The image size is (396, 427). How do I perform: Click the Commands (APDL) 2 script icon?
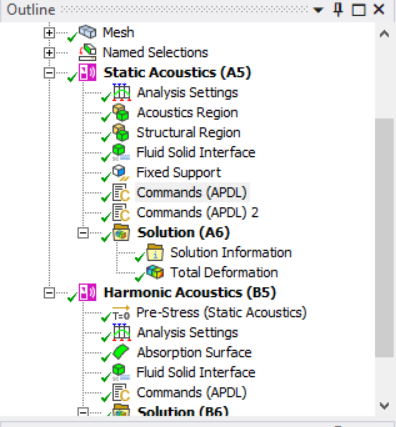121,212
